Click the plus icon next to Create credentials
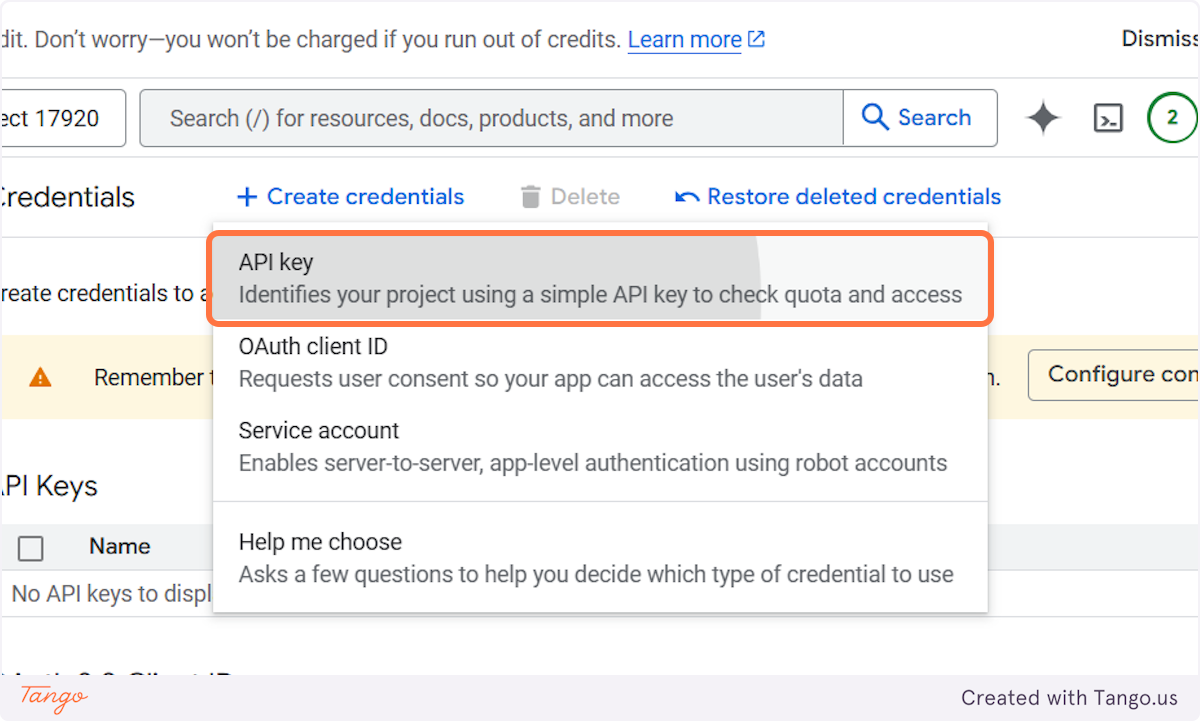Viewport: 1200px width, 721px height. [x=247, y=196]
